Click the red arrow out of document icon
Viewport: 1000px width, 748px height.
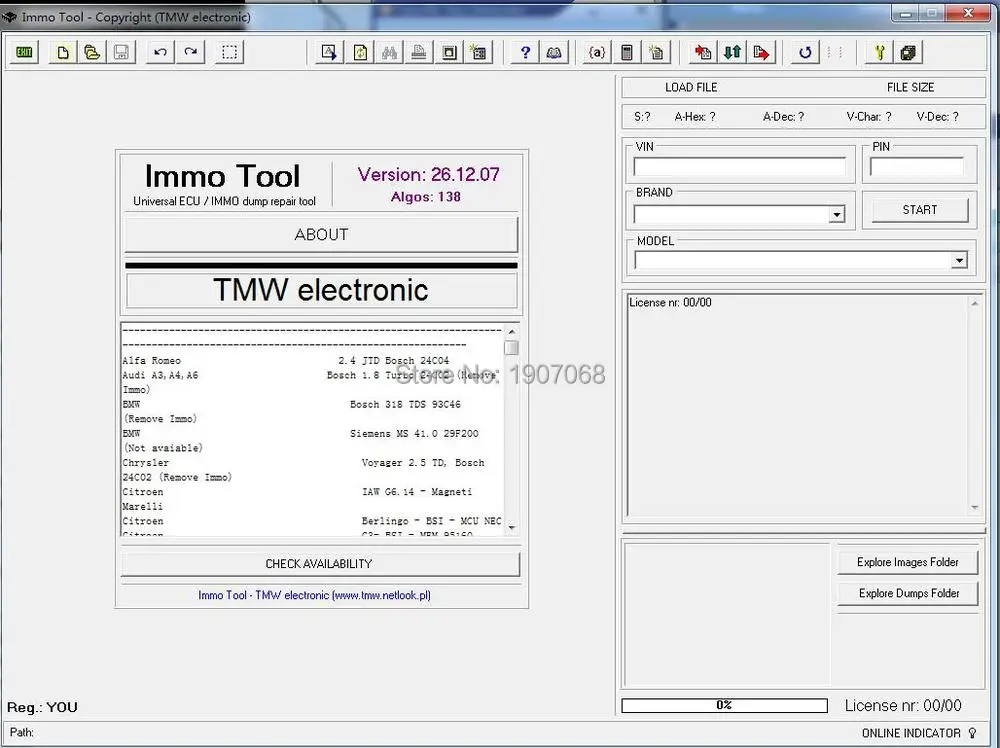pyautogui.click(x=762, y=52)
